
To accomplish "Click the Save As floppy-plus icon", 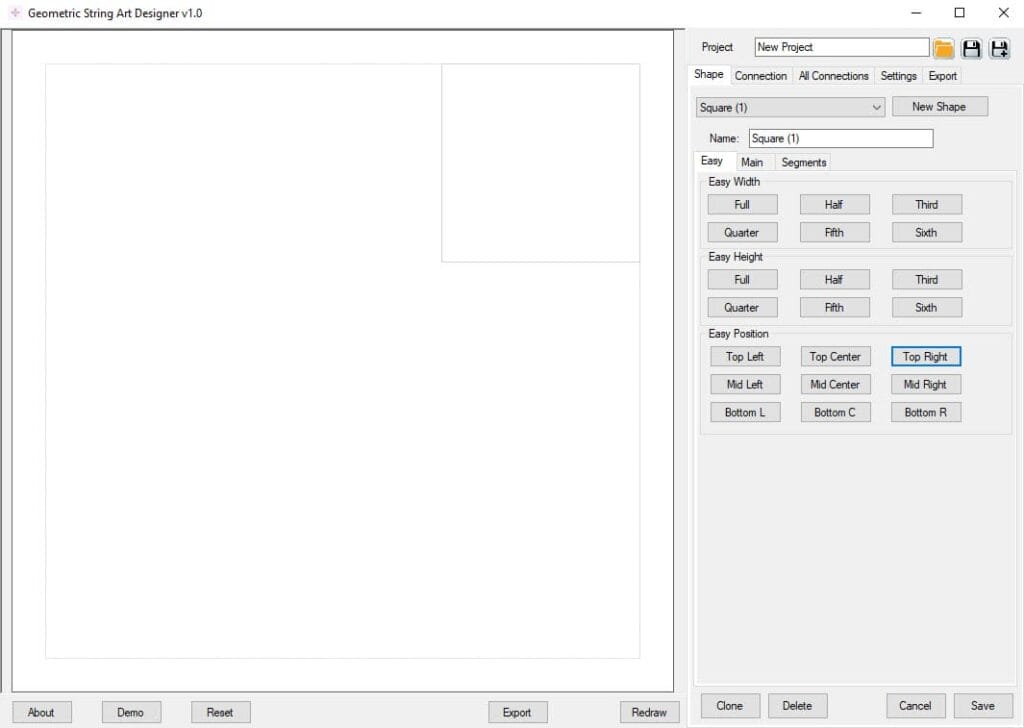I will click(999, 48).
